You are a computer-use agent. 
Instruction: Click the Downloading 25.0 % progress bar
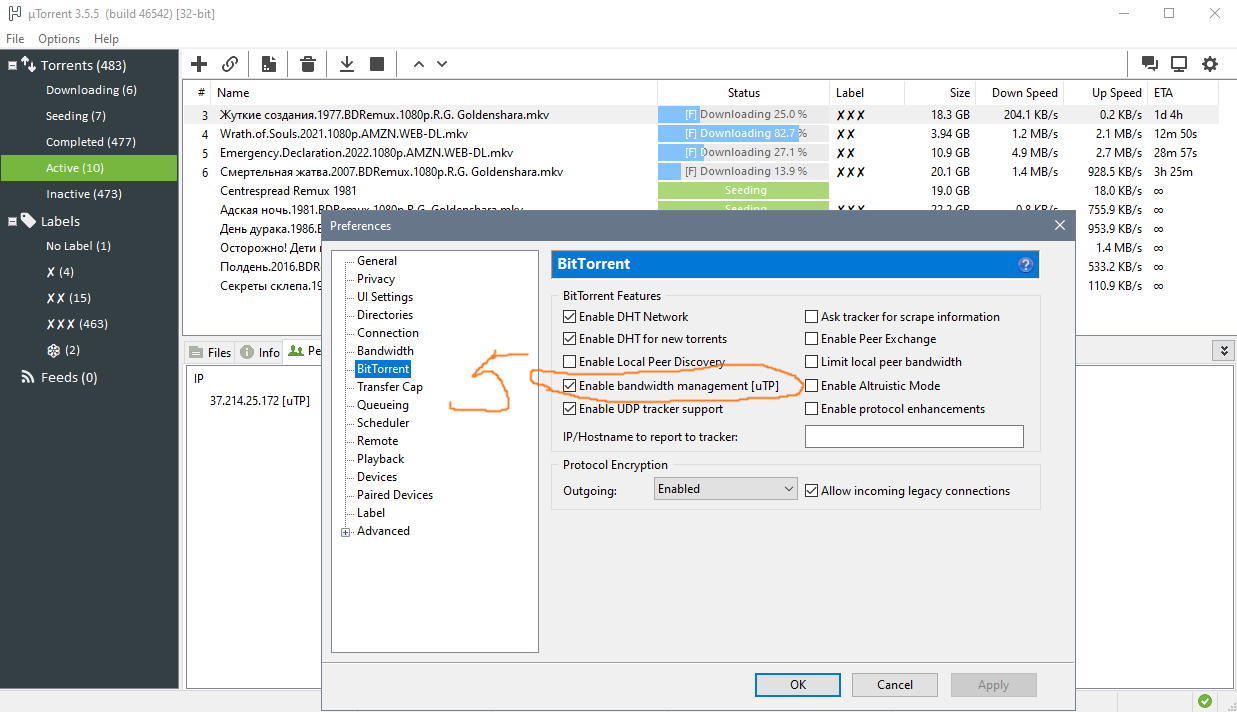point(743,115)
